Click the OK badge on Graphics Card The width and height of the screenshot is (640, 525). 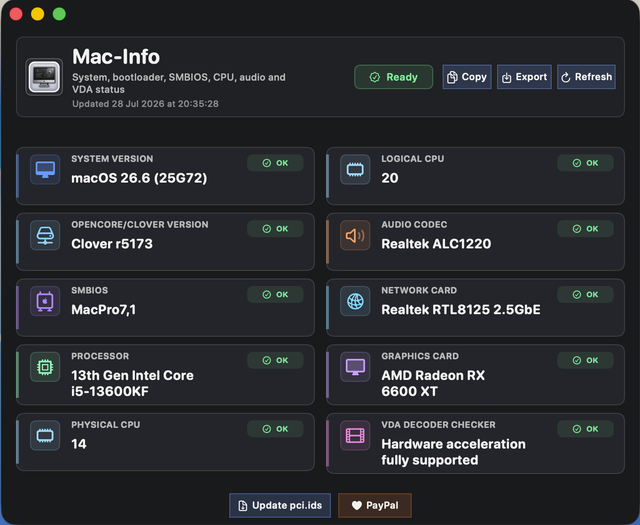click(585, 360)
